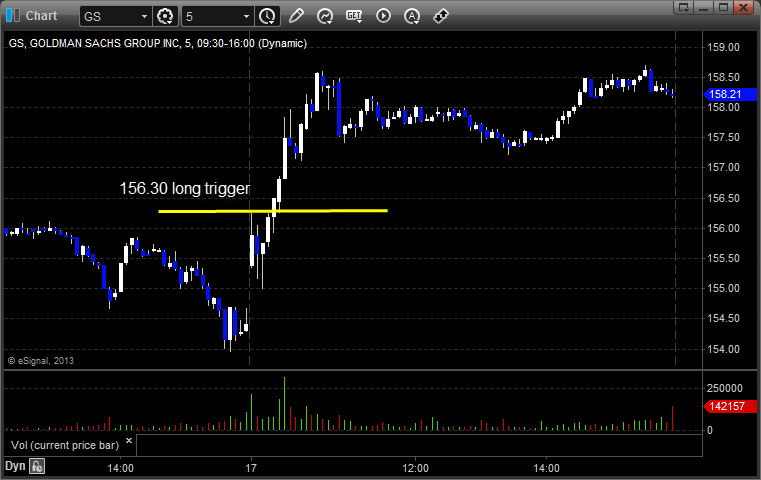This screenshot has width=761, height=480.
Task: Click the GS Goldman Sachs chart title text
Action: click(x=158, y=43)
